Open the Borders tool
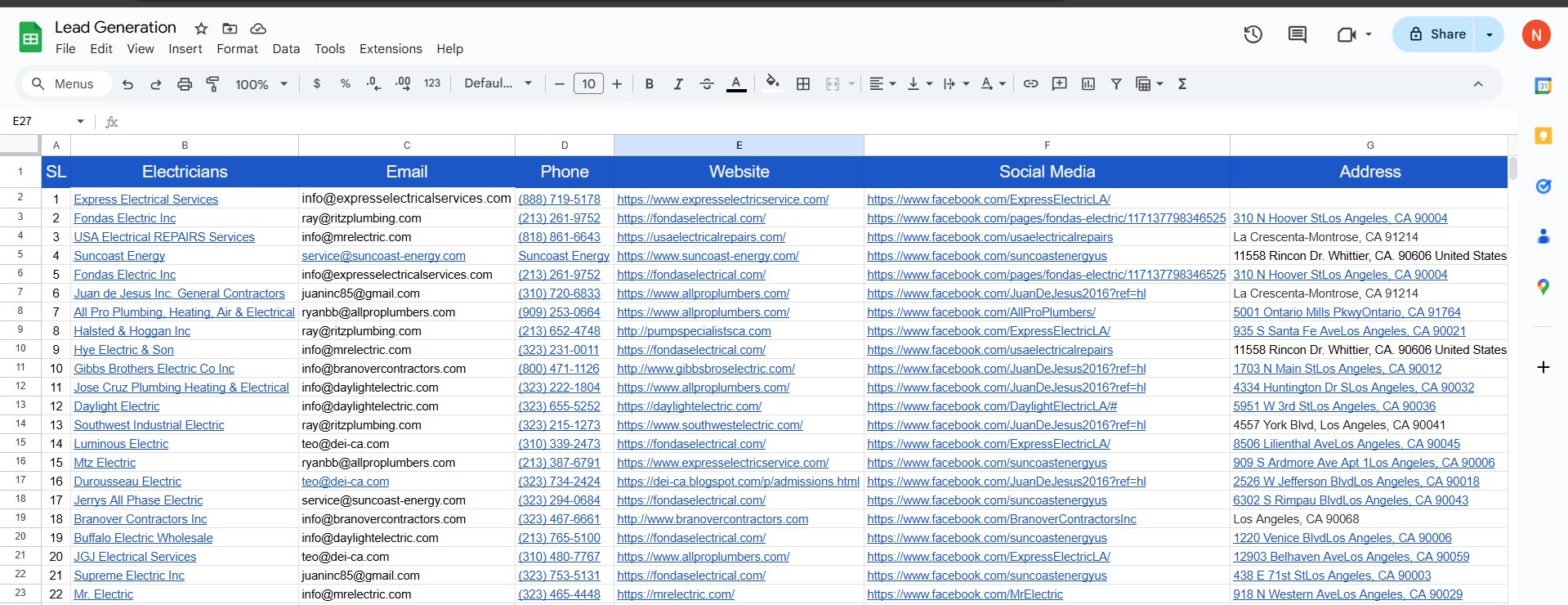 (x=803, y=84)
